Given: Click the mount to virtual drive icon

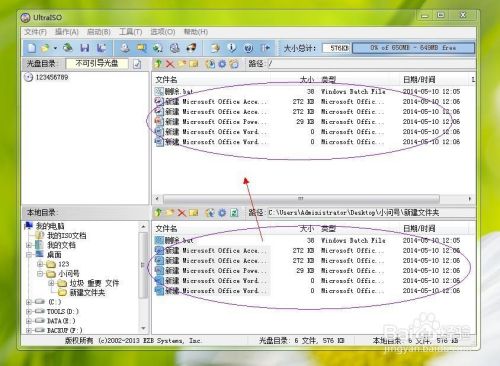Looking at the screenshot, I should [x=175, y=48].
